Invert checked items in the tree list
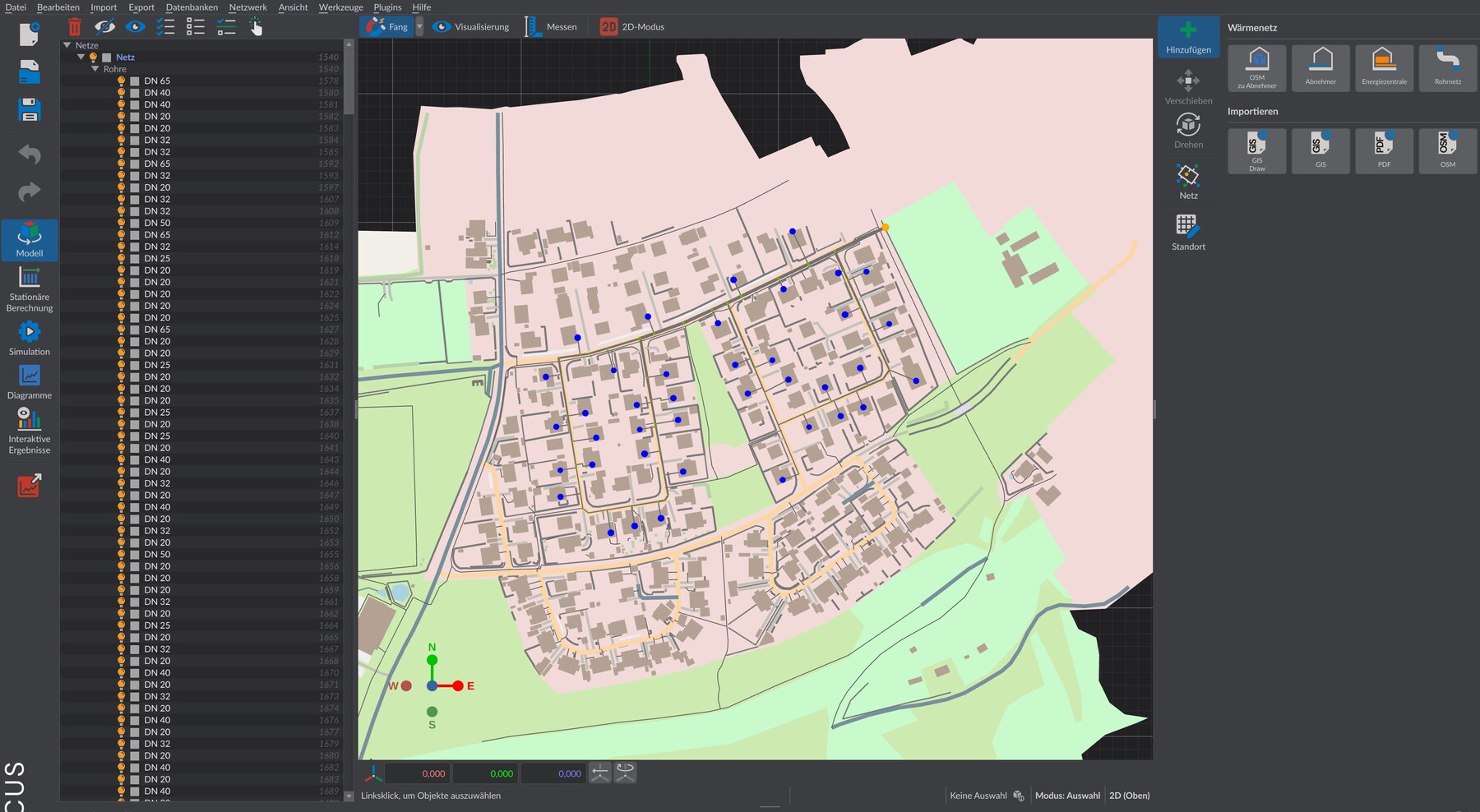1480x812 pixels. [226, 27]
